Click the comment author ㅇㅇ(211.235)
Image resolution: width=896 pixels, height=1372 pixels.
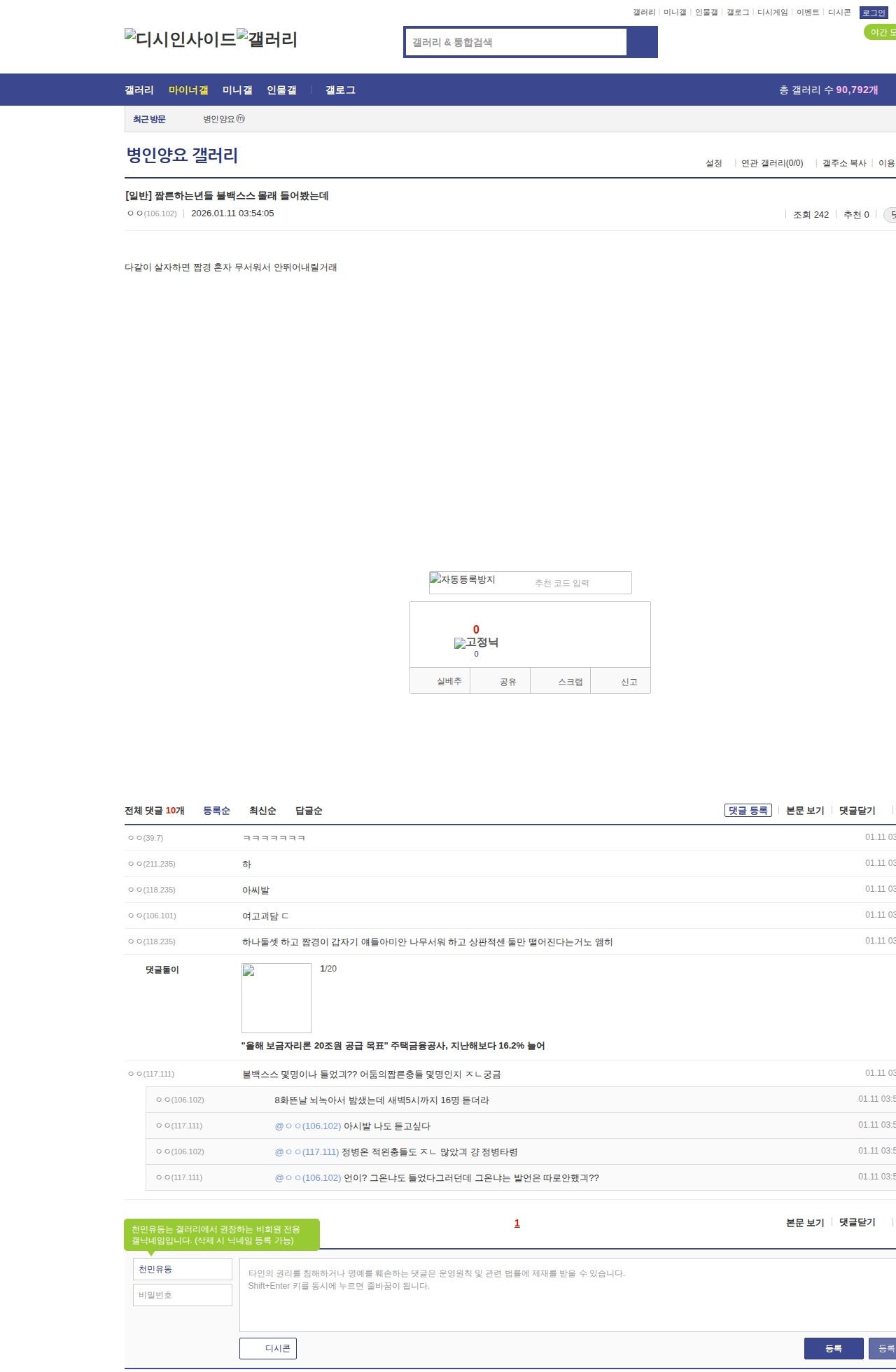click(152, 864)
